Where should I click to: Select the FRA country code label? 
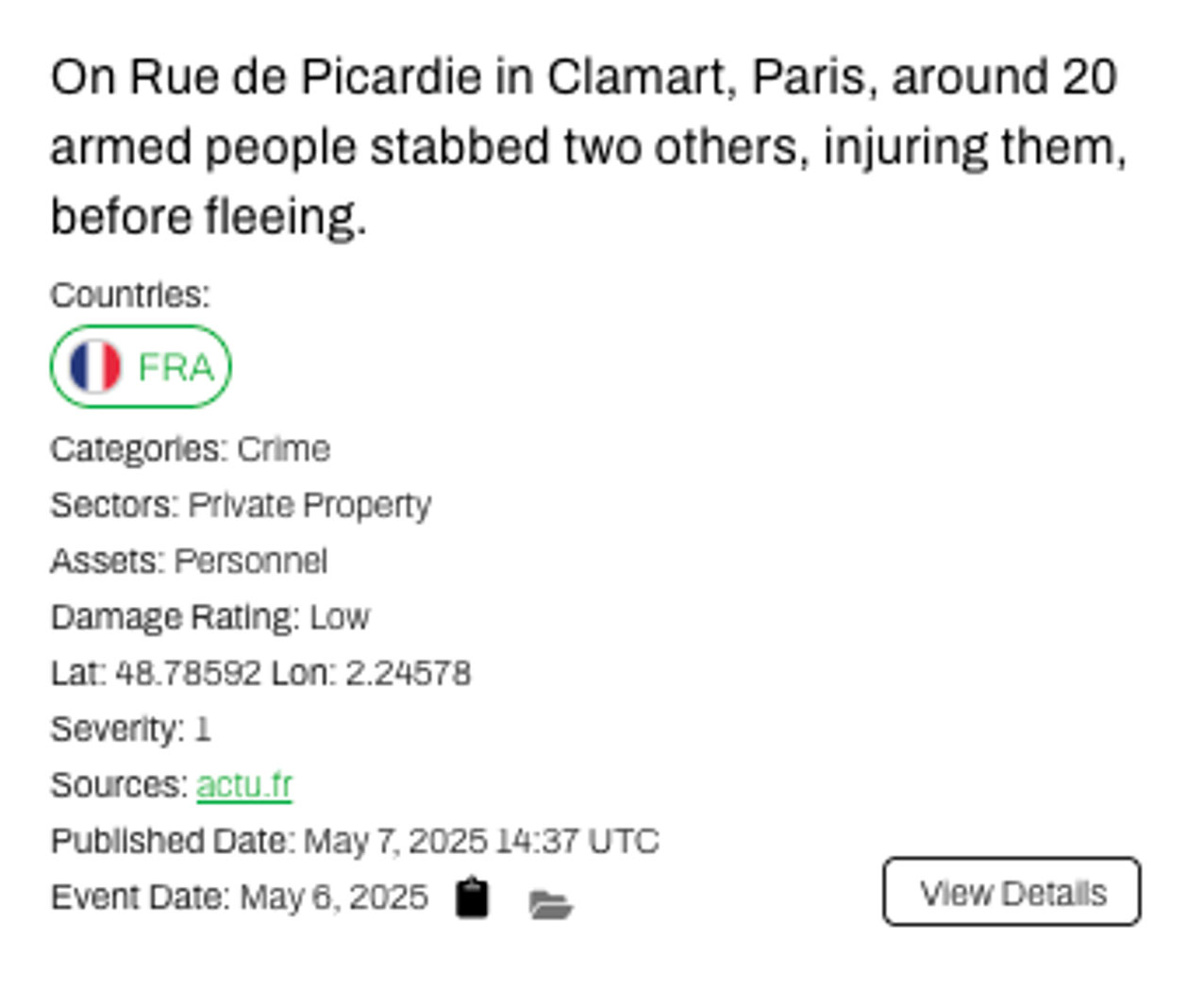click(176, 366)
